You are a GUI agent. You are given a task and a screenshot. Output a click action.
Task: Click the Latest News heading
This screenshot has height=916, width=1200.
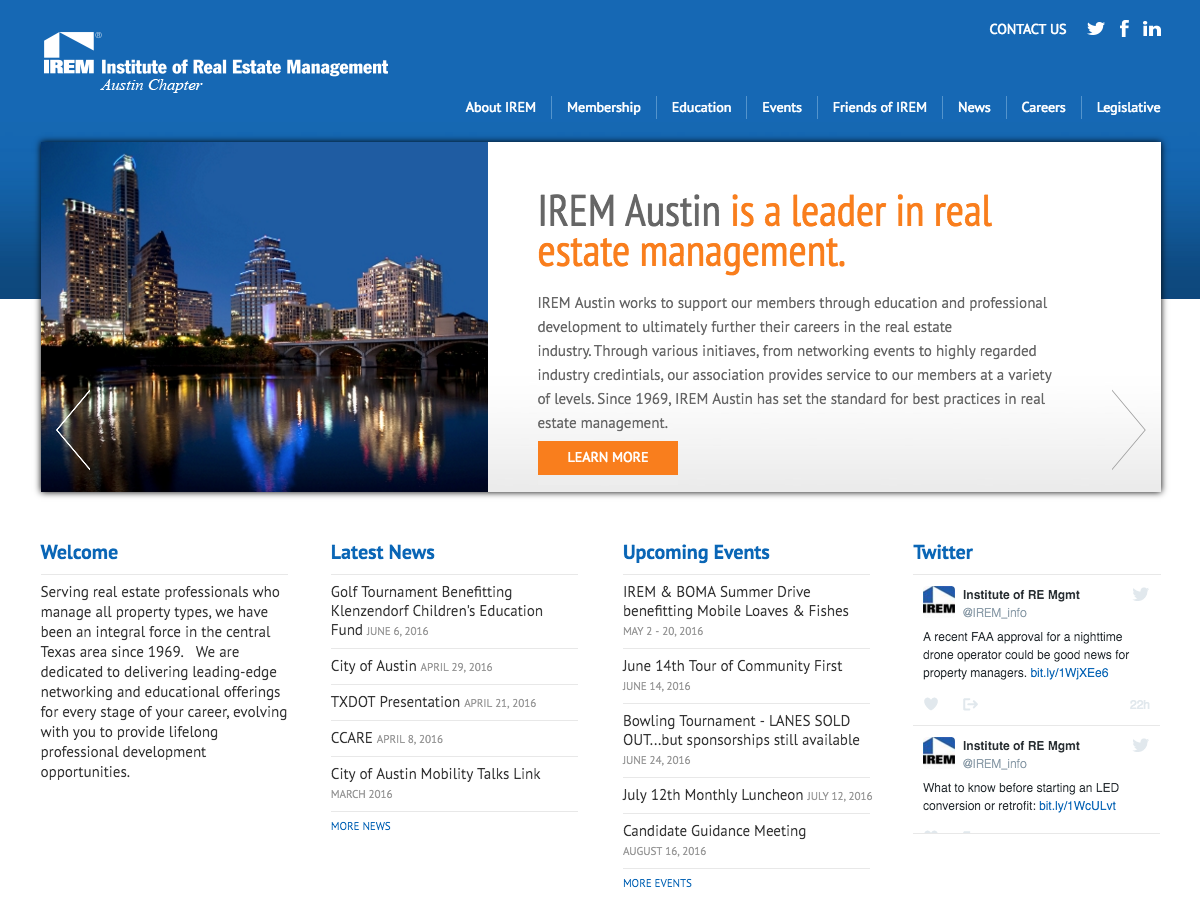[383, 552]
